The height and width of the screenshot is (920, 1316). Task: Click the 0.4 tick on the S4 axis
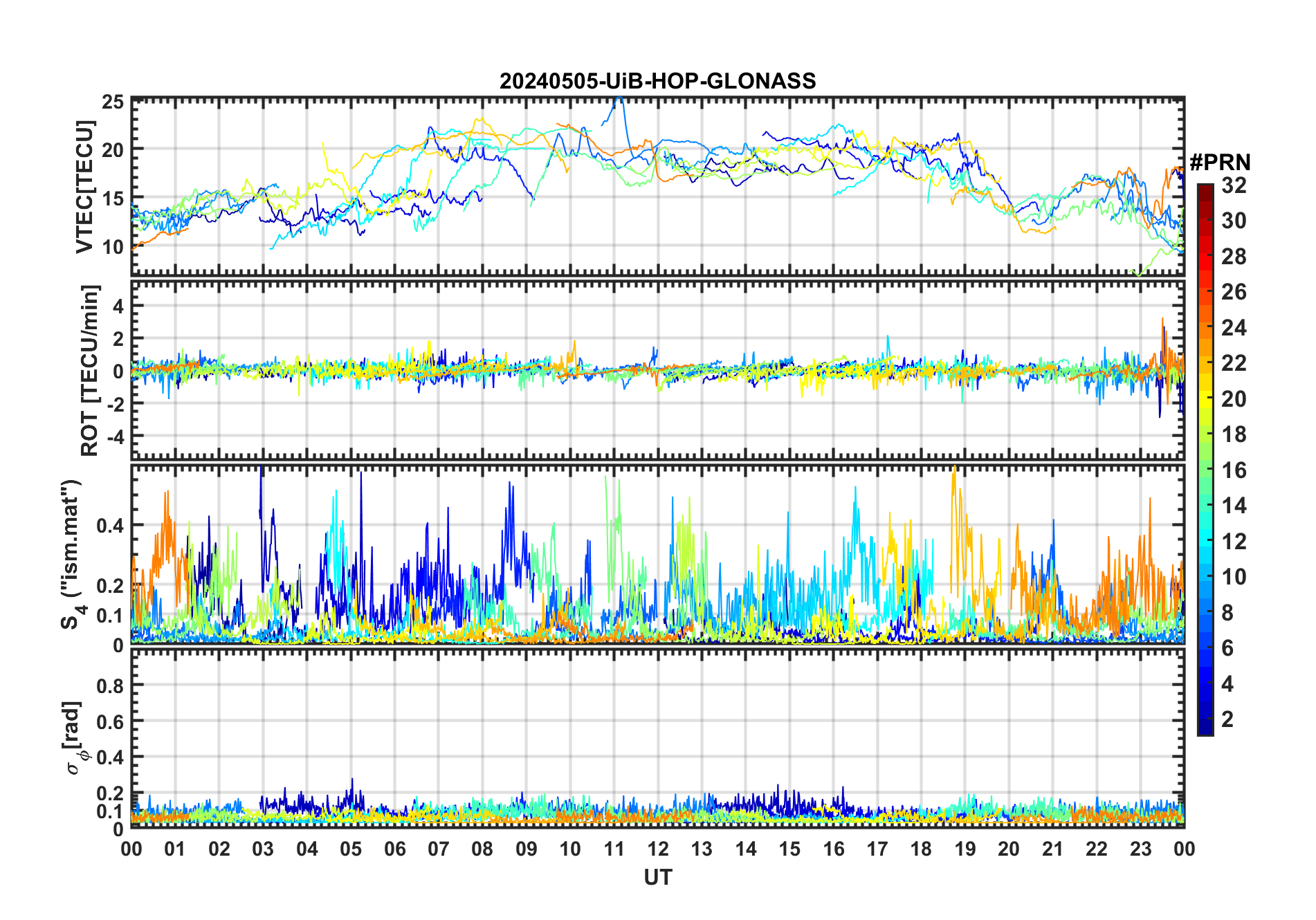point(111,526)
